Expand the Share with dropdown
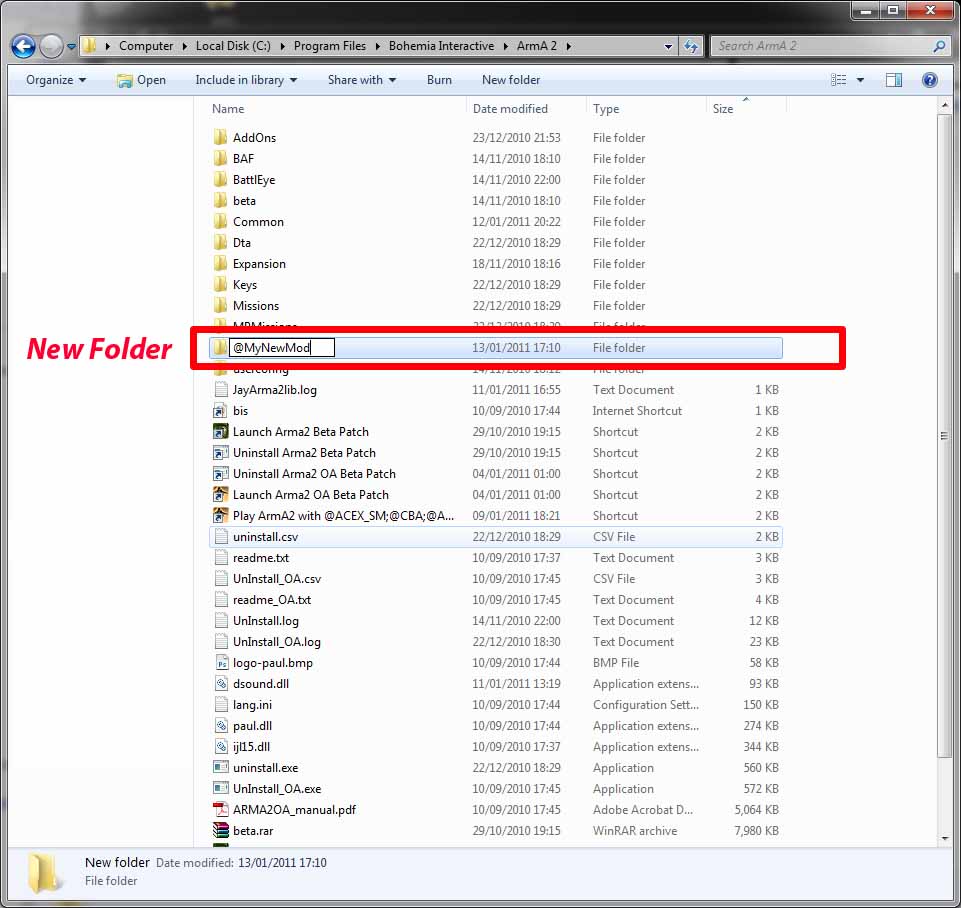 [361, 80]
